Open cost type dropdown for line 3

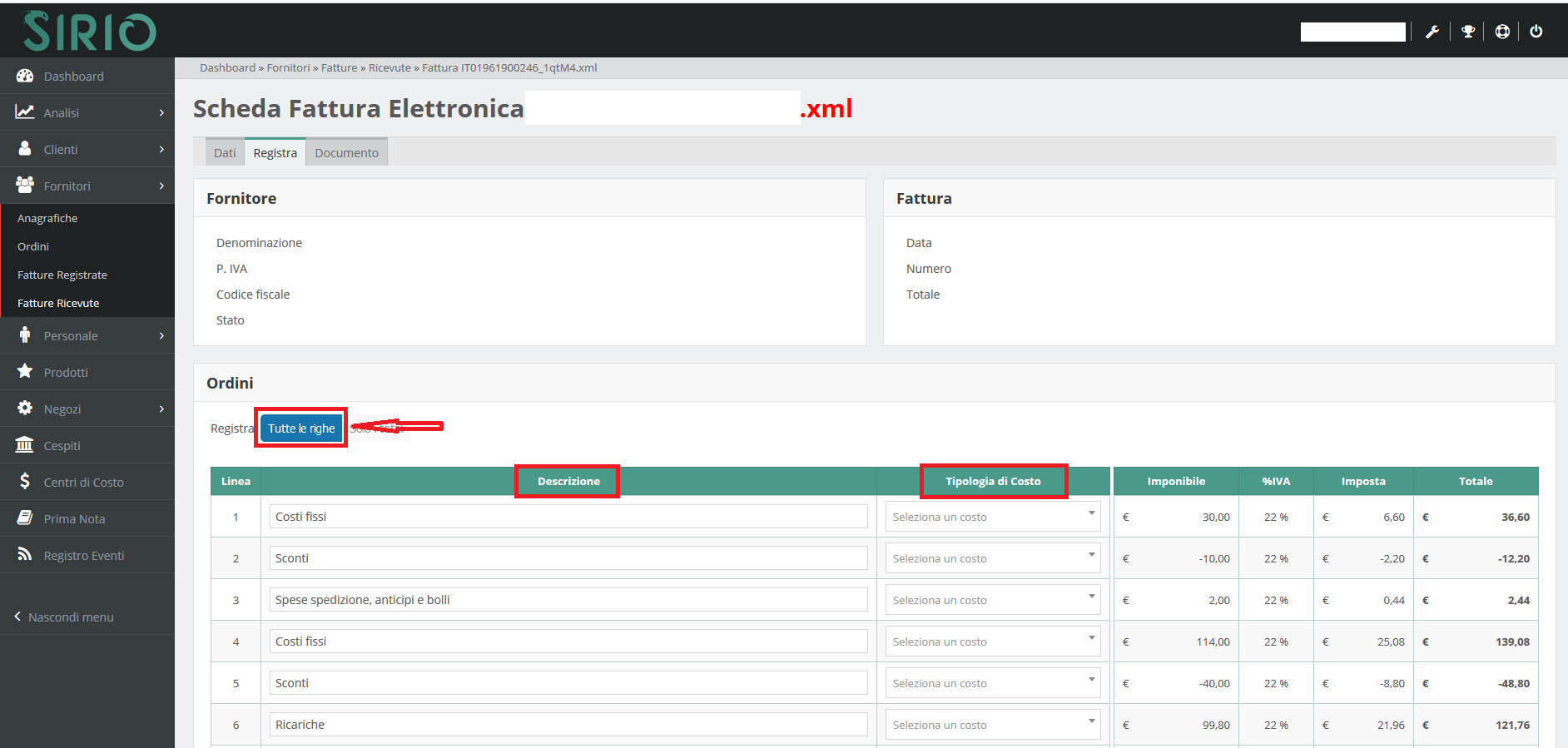point(992,600)
